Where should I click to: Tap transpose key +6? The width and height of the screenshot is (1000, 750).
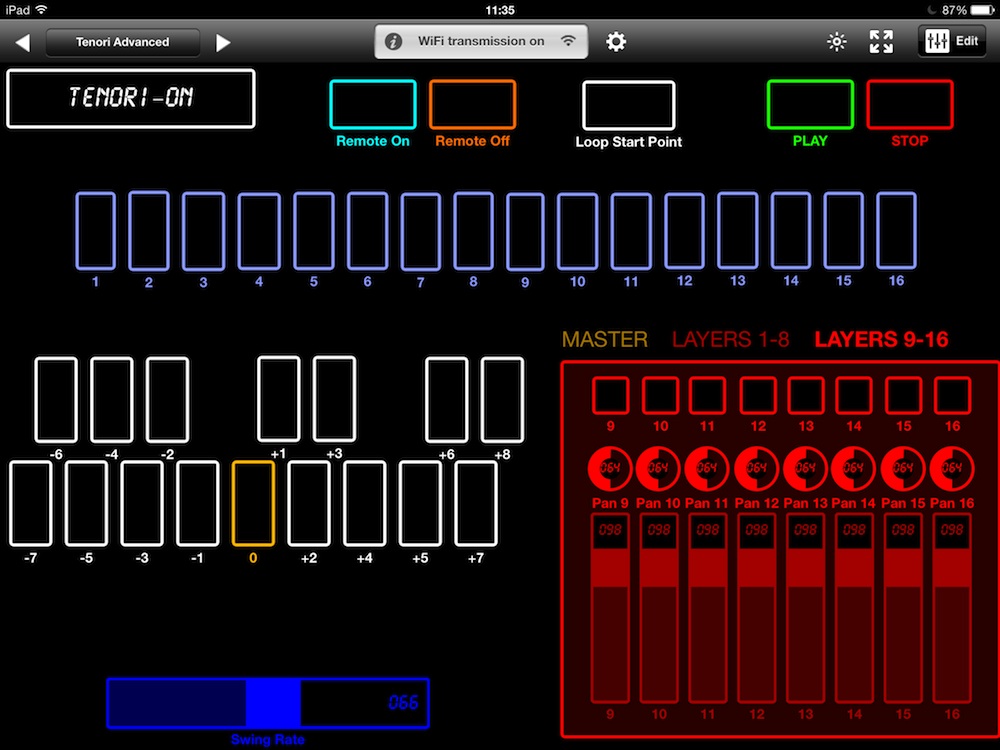point(446,400)
